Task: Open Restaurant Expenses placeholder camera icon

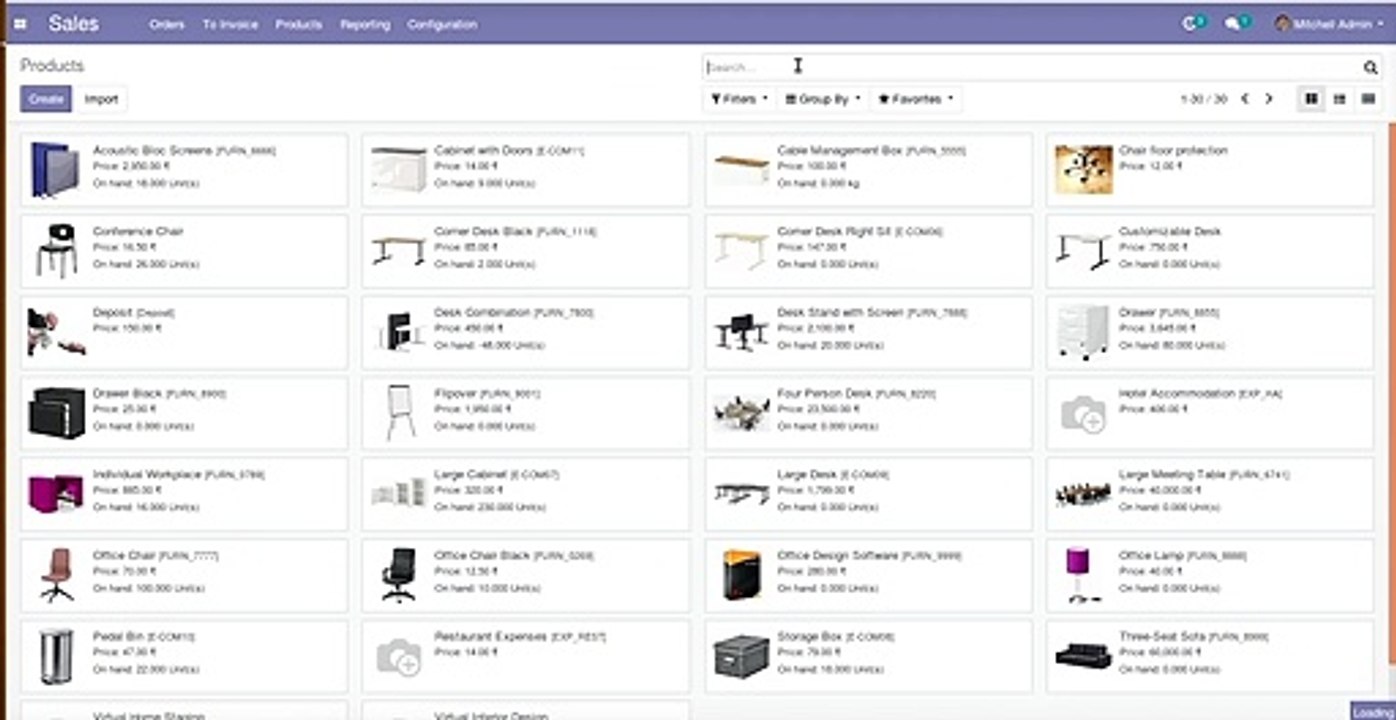Action: point(398,656)
